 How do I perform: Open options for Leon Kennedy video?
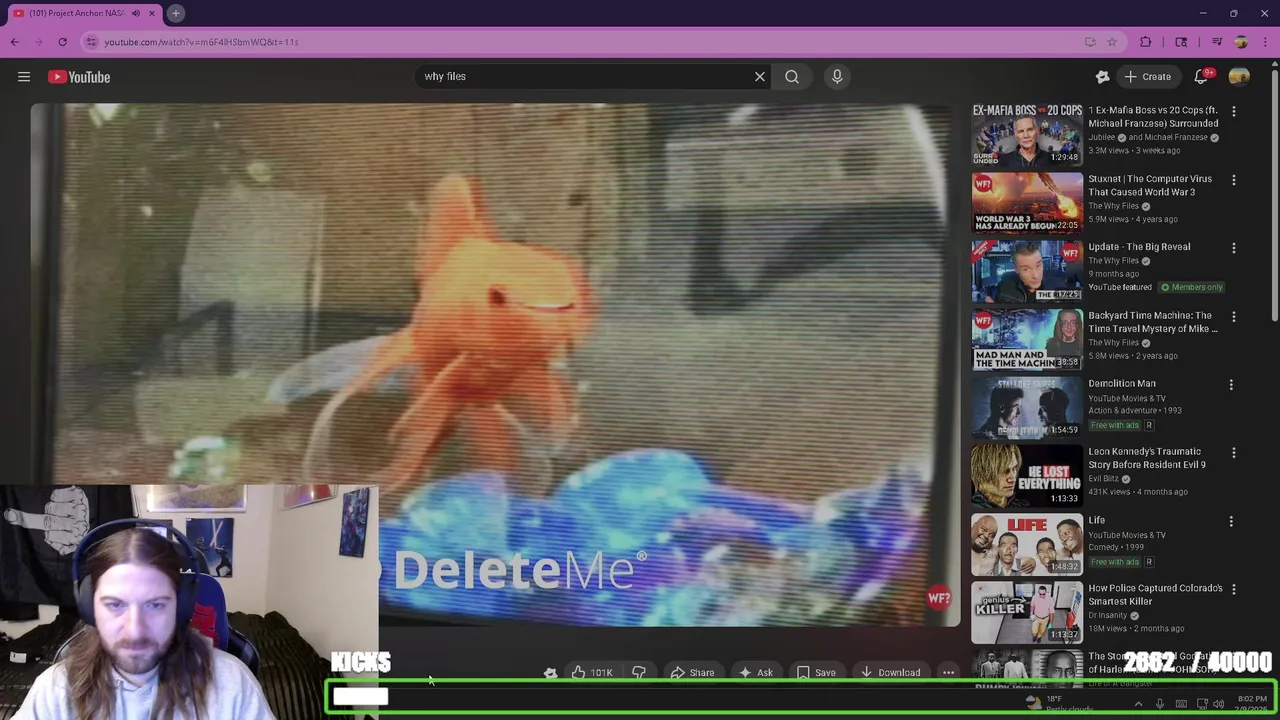pos(1233,453)
